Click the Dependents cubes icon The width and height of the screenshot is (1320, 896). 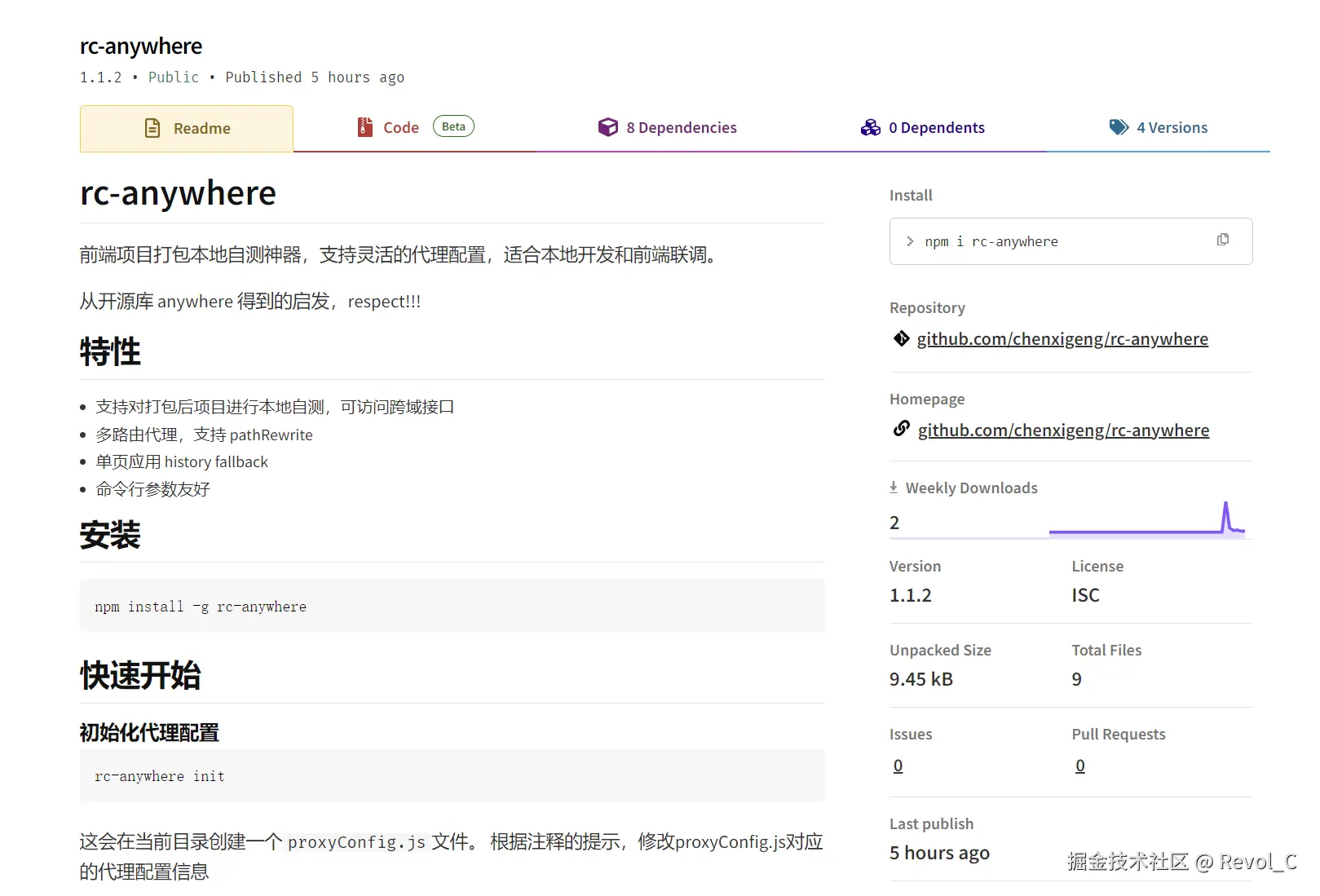click(x=871, y=127)
